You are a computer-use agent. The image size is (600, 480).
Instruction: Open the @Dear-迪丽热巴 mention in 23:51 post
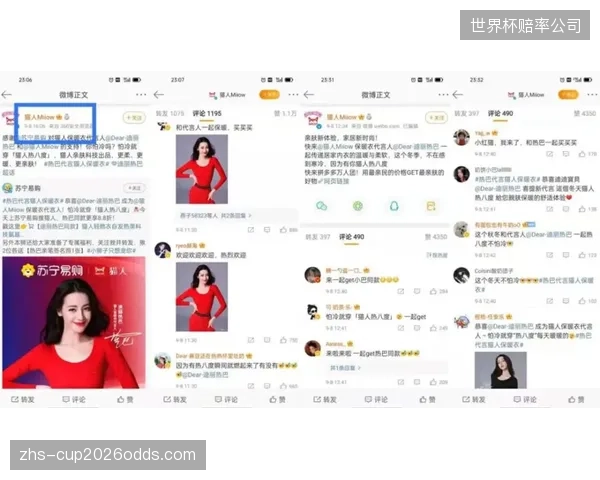tap(415, 147)
